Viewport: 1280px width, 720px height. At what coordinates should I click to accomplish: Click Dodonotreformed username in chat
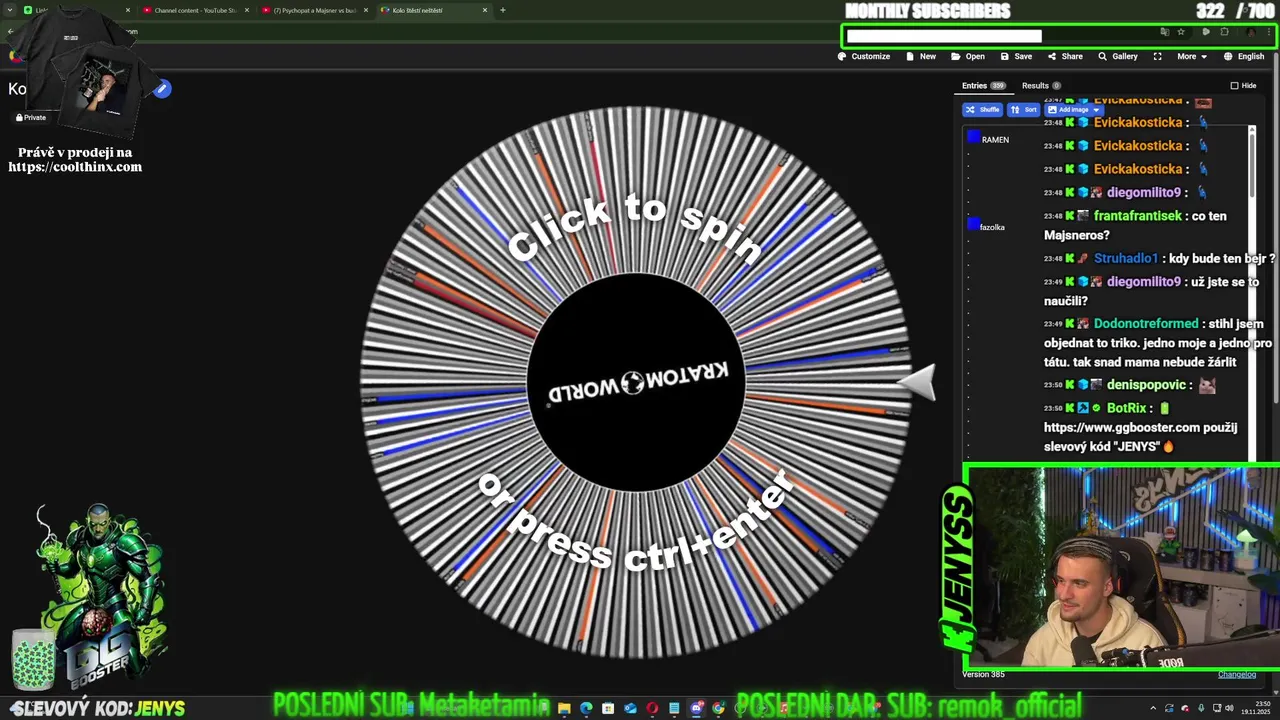tap(1146, 324)
